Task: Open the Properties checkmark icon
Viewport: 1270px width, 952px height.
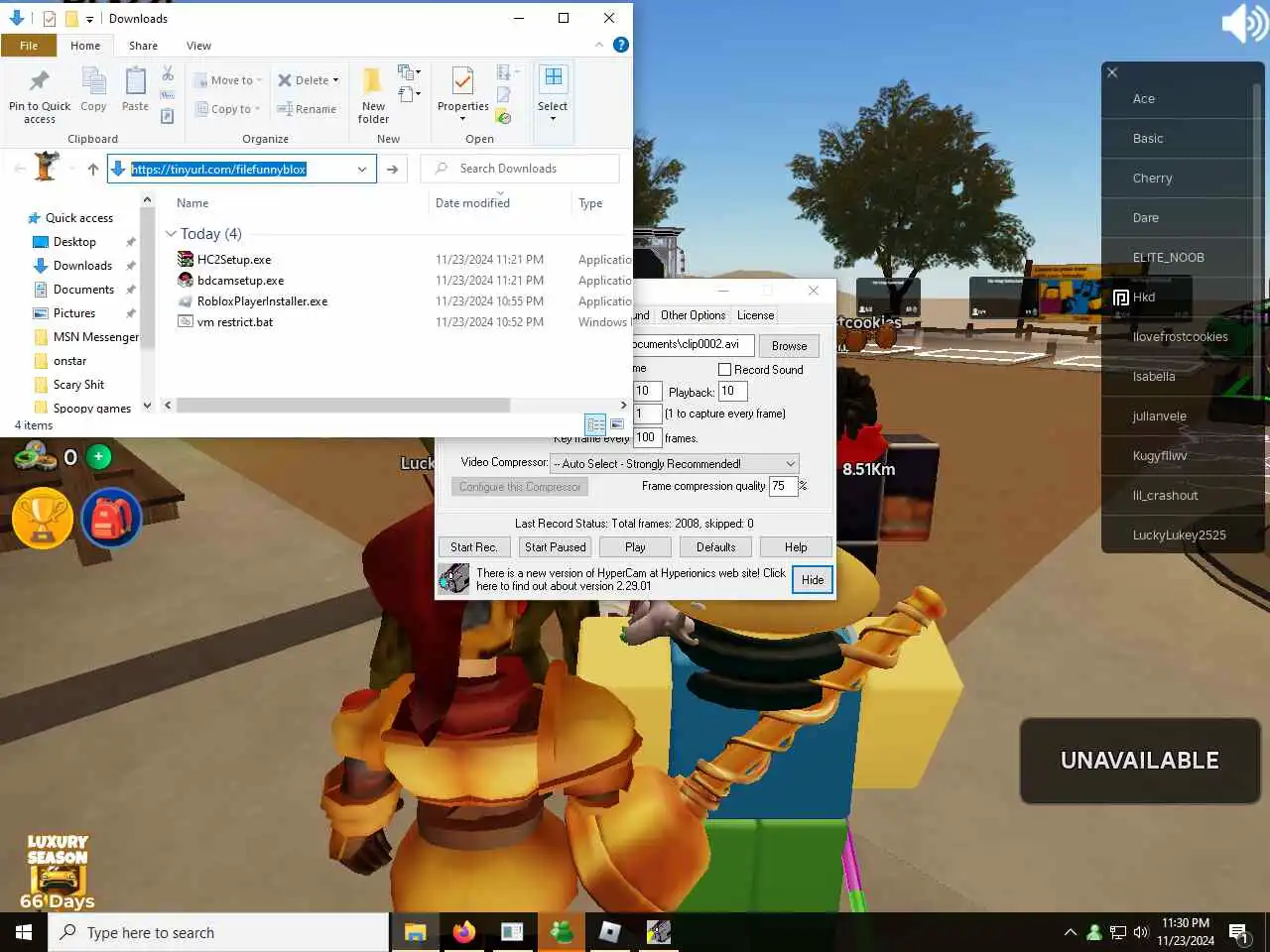Action: [462, 81]
